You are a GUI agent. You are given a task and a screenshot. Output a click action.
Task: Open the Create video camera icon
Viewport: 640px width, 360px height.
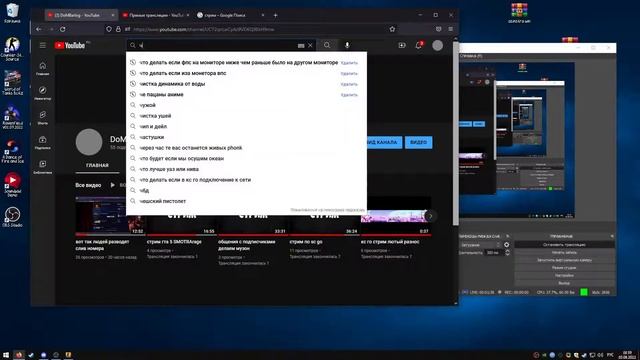tap(402, 45)
